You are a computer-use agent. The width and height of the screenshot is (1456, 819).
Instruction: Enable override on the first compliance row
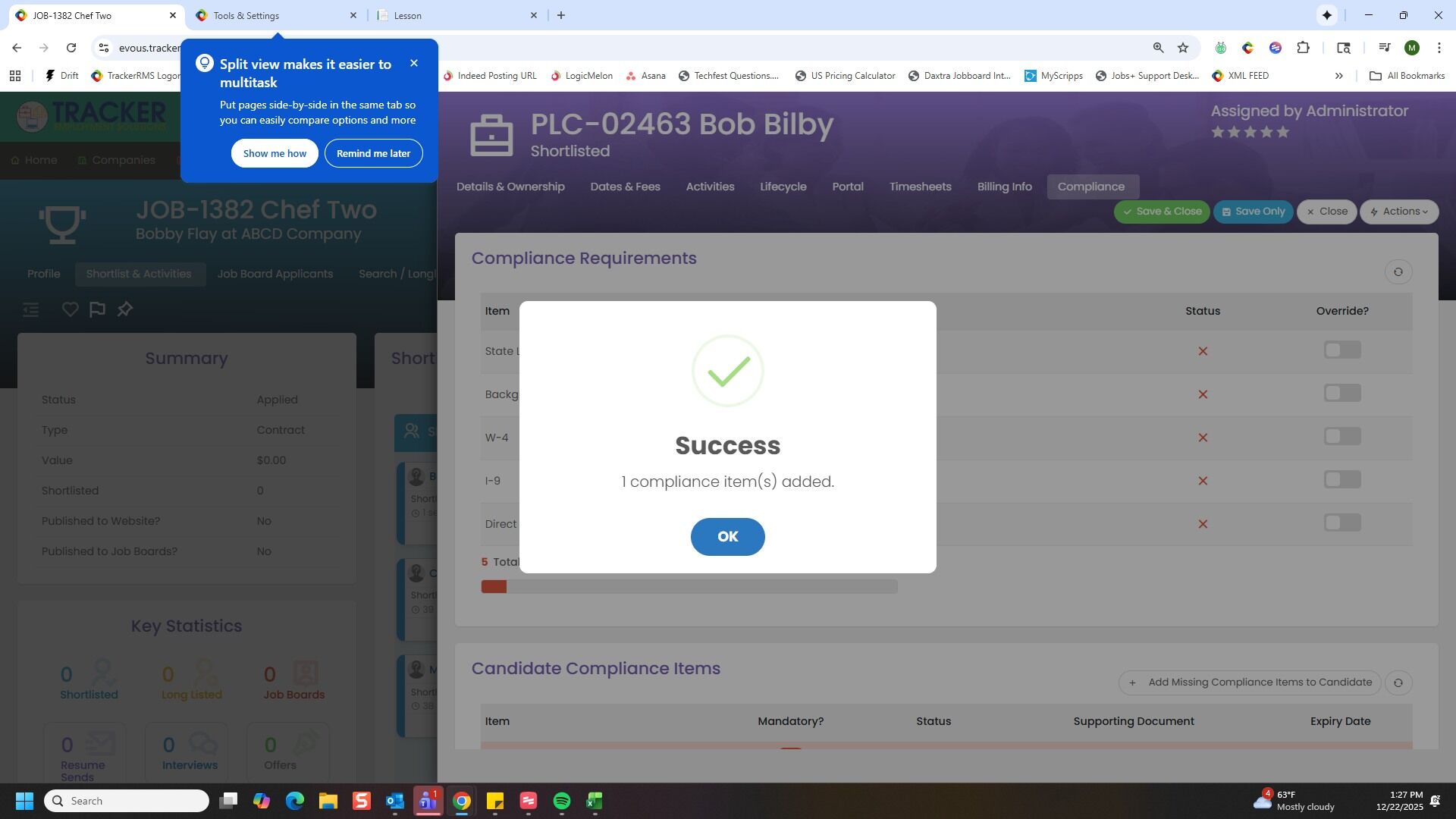(x=1341, y=350)
